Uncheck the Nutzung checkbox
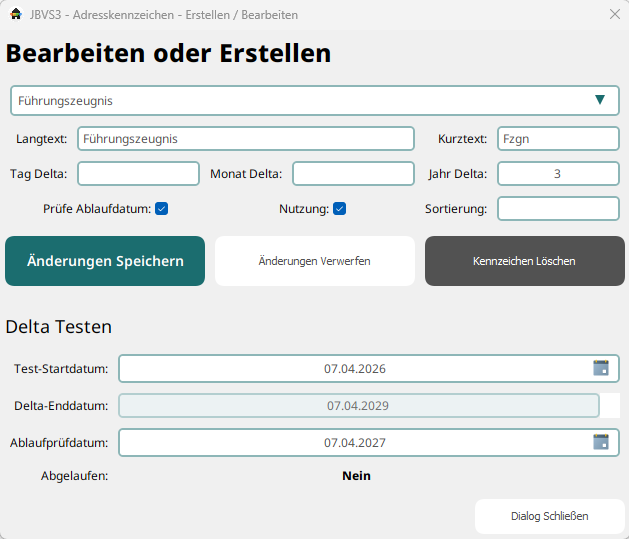Viewport: 629px width, 539px height. pyautogui.click(x=339, y=209)
